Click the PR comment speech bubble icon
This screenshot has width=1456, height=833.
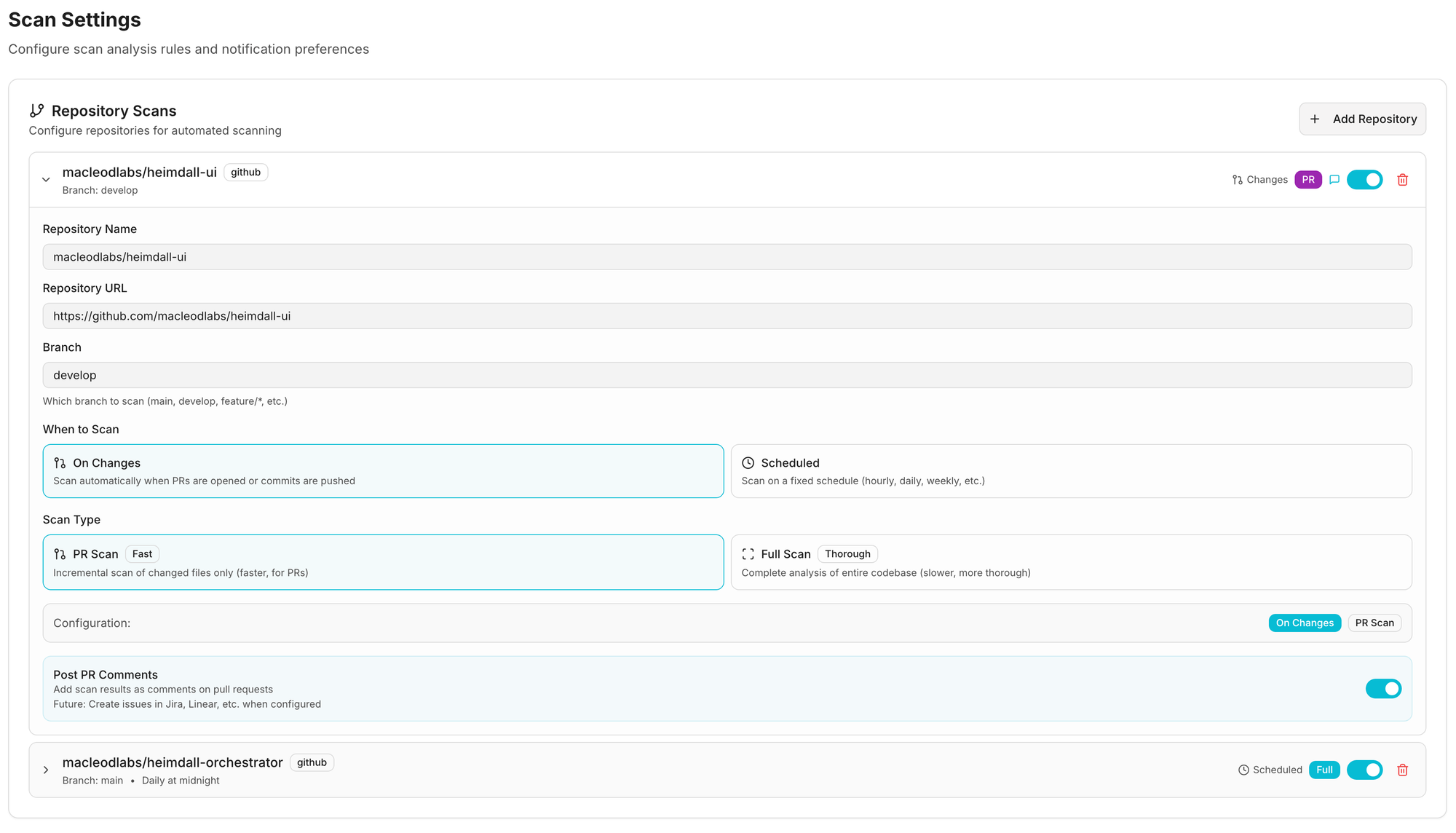tap(1334, 179)
